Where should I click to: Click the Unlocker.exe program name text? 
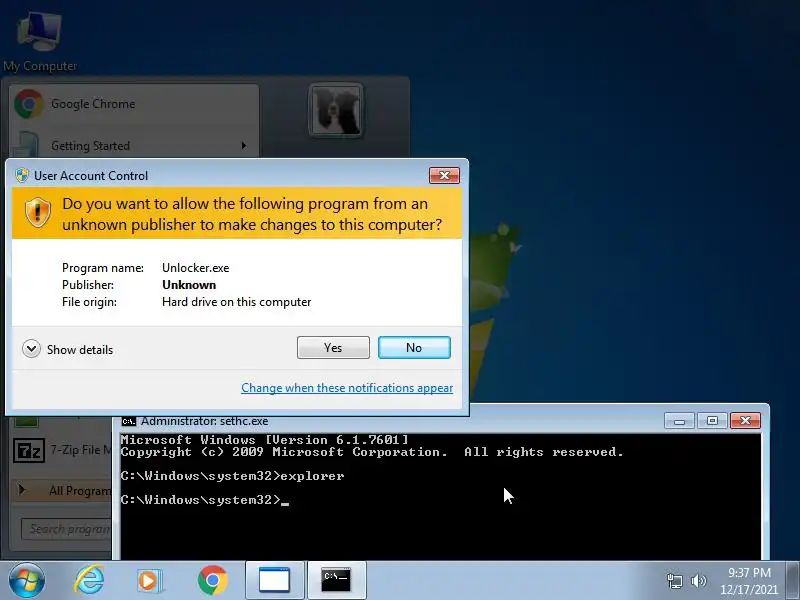[195, 268]
